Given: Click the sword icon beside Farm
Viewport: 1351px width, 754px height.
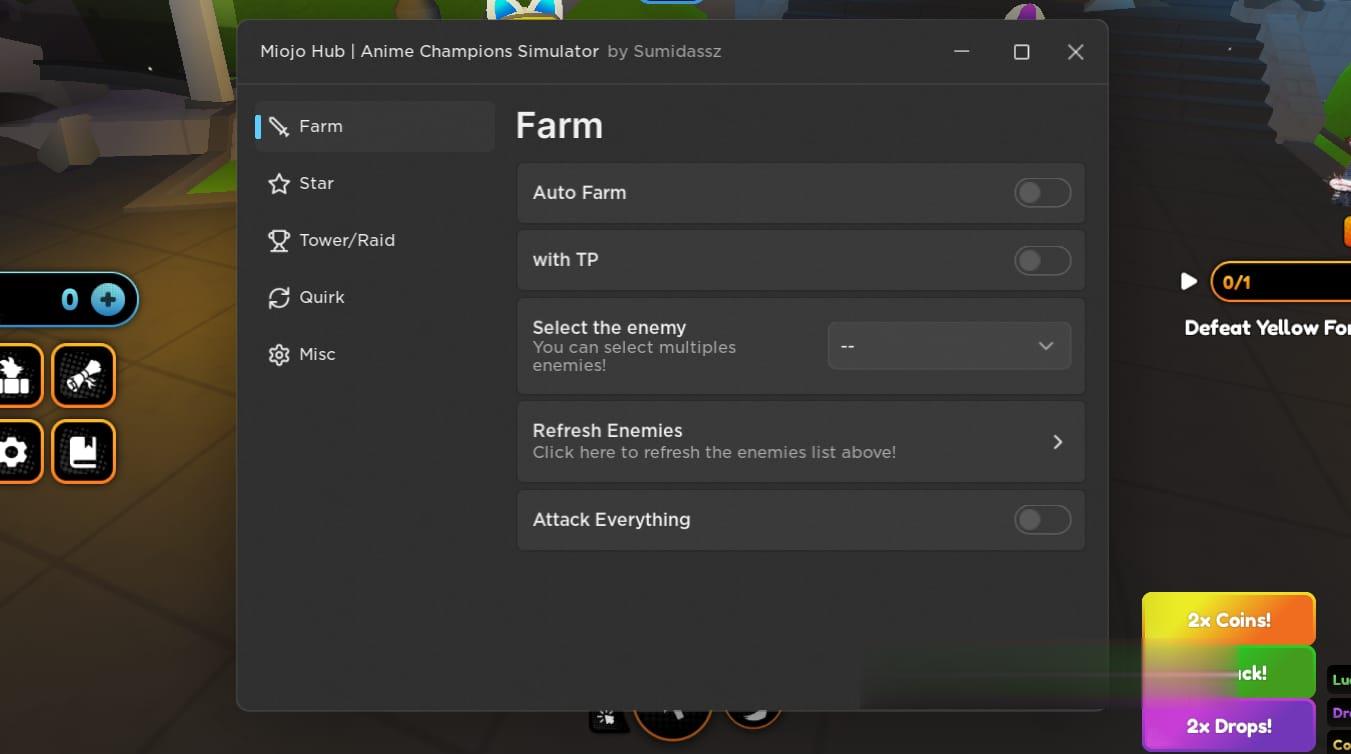Looking at the screenshot, I should 279,127.
